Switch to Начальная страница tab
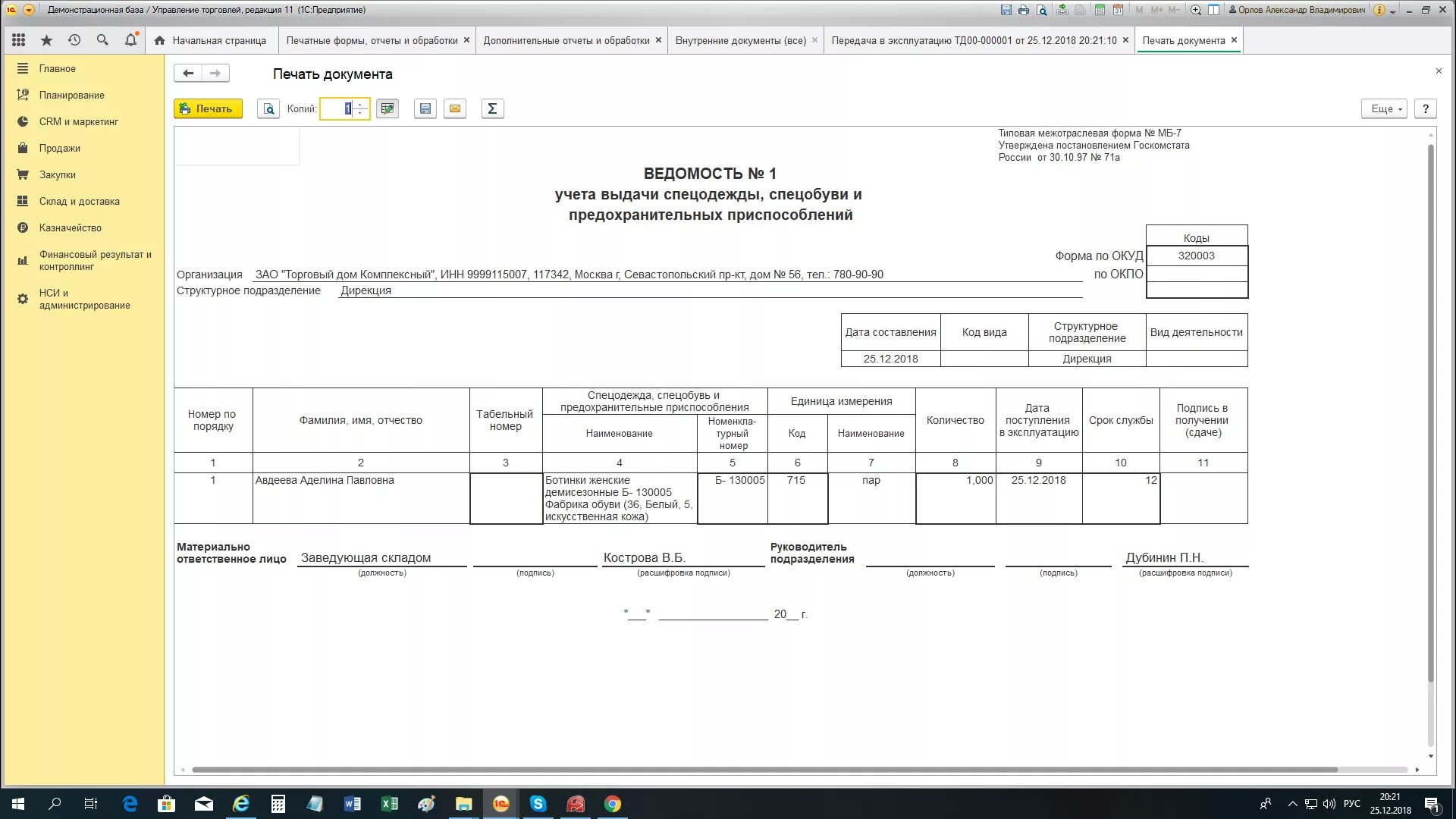This screenshot has height=819, width=1456. [x=211, y=40]
